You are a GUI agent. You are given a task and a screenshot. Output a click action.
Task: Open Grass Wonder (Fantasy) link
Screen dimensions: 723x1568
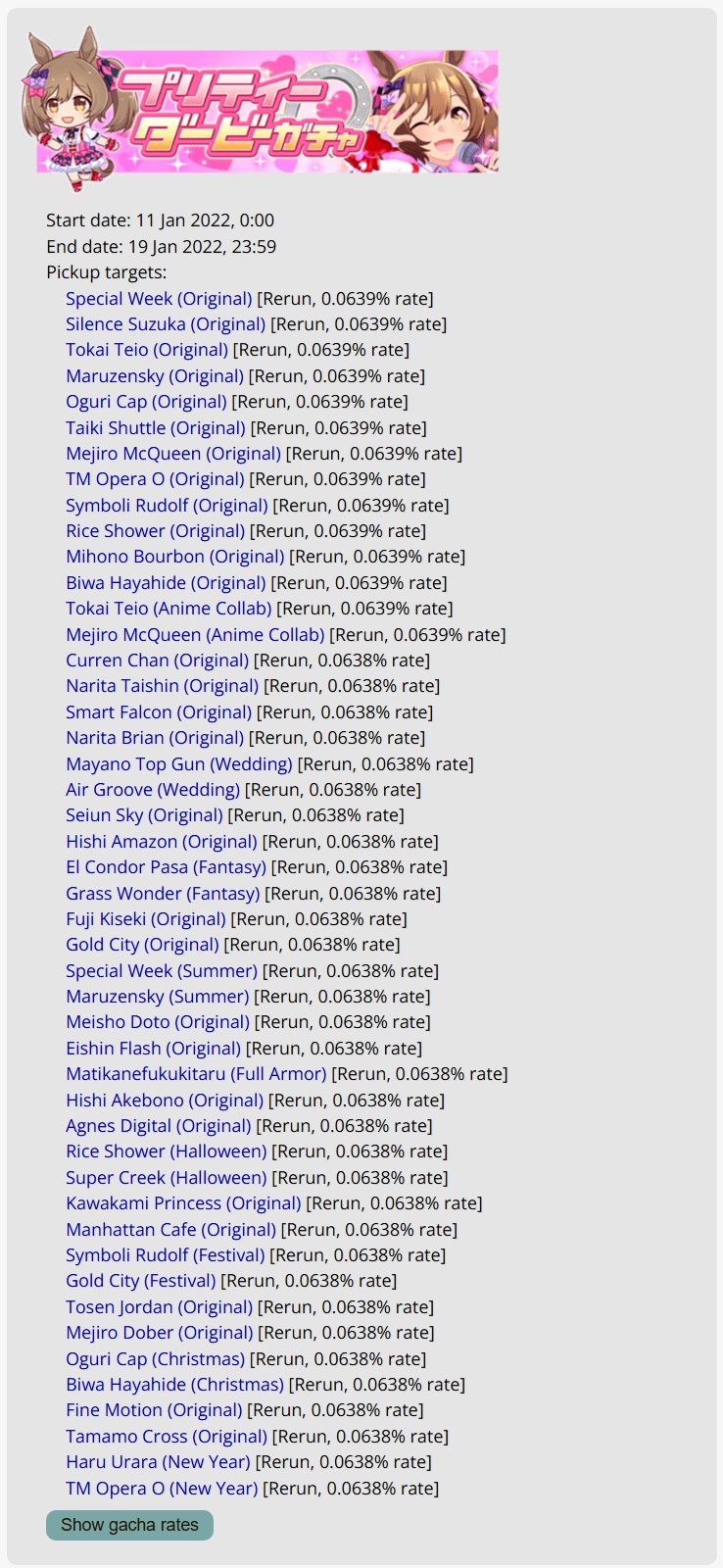click(x=163, y=894)
